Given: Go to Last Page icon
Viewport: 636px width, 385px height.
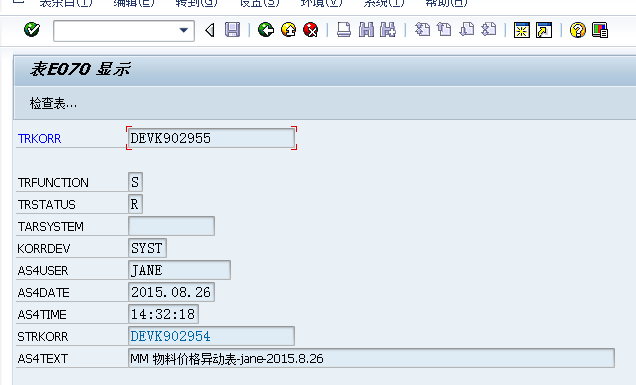Looking at the screenshot, I should [489, 30].
